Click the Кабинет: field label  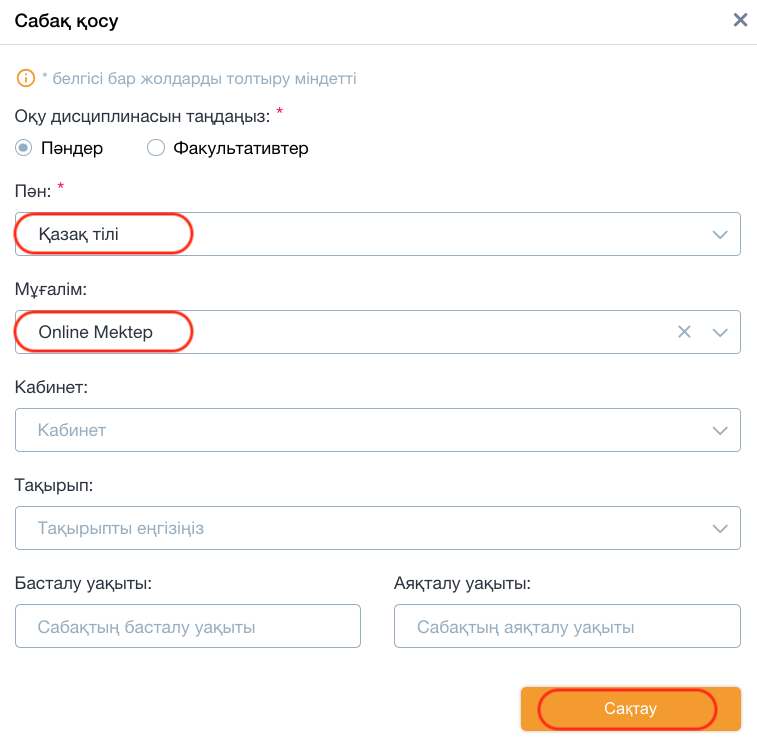pos(51,387)
